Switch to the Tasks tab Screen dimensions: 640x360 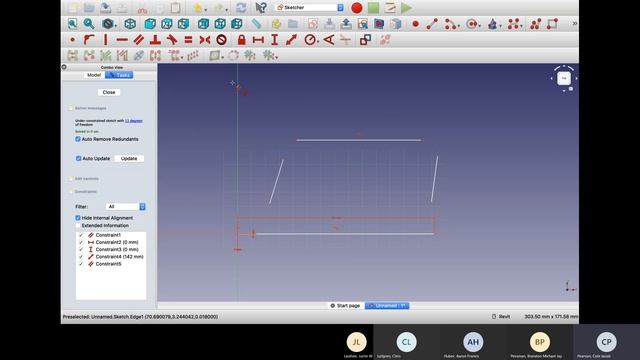click(x=119, y=75)
